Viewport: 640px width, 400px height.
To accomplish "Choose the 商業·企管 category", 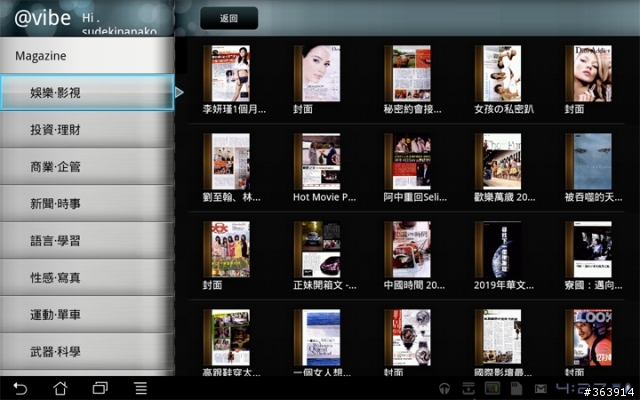I will coord(87,167).
